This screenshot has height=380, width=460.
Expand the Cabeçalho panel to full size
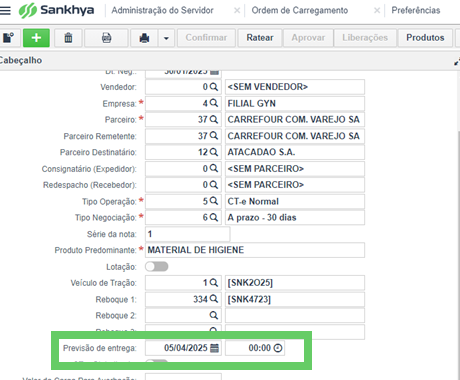(x=457, y=62)
